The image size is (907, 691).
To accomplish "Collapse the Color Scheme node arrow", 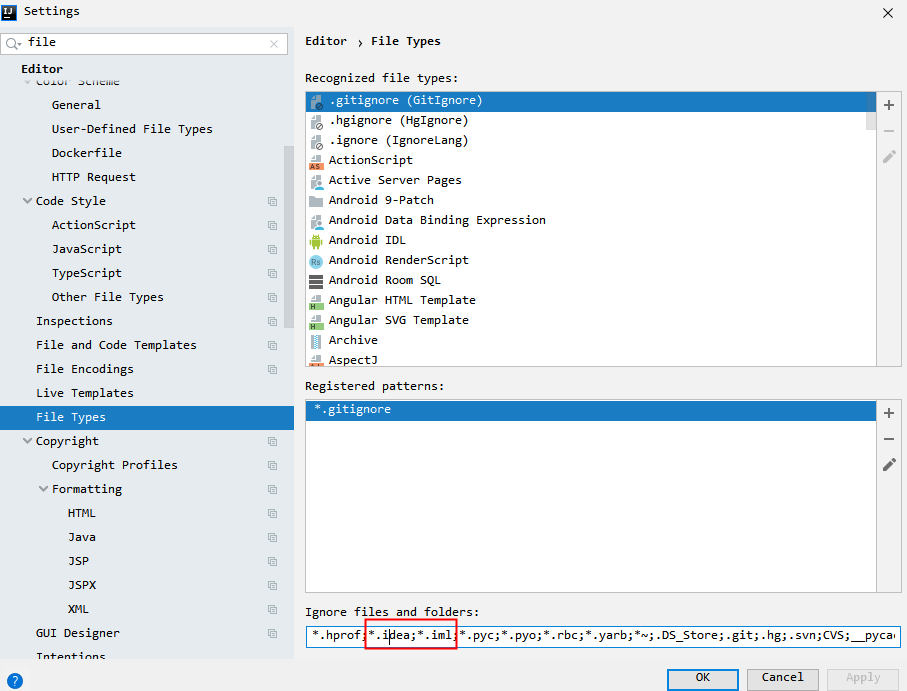I will coord(27,82).
